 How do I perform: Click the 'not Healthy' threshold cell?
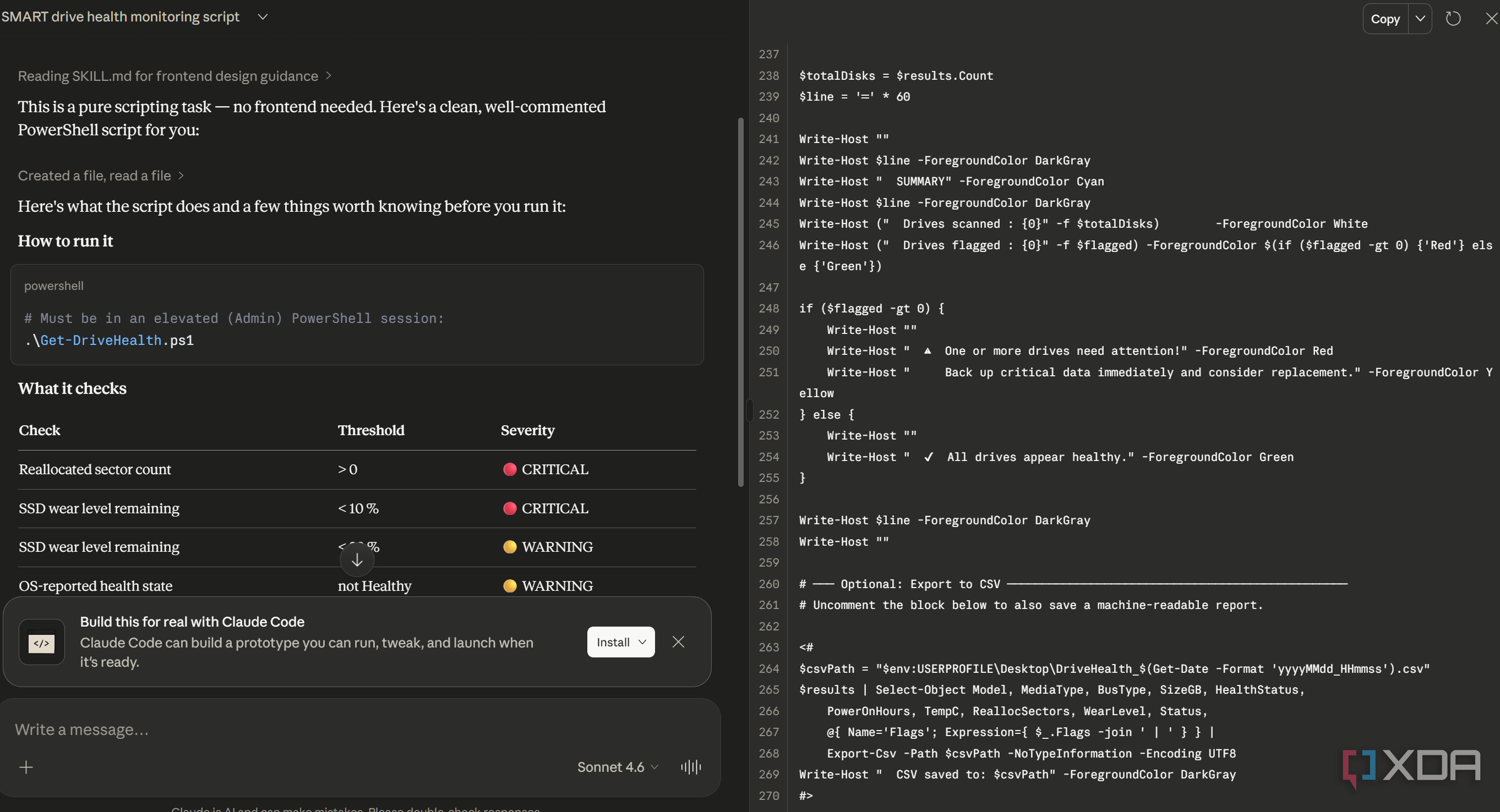pyautogui.click(x=374, y=586)
